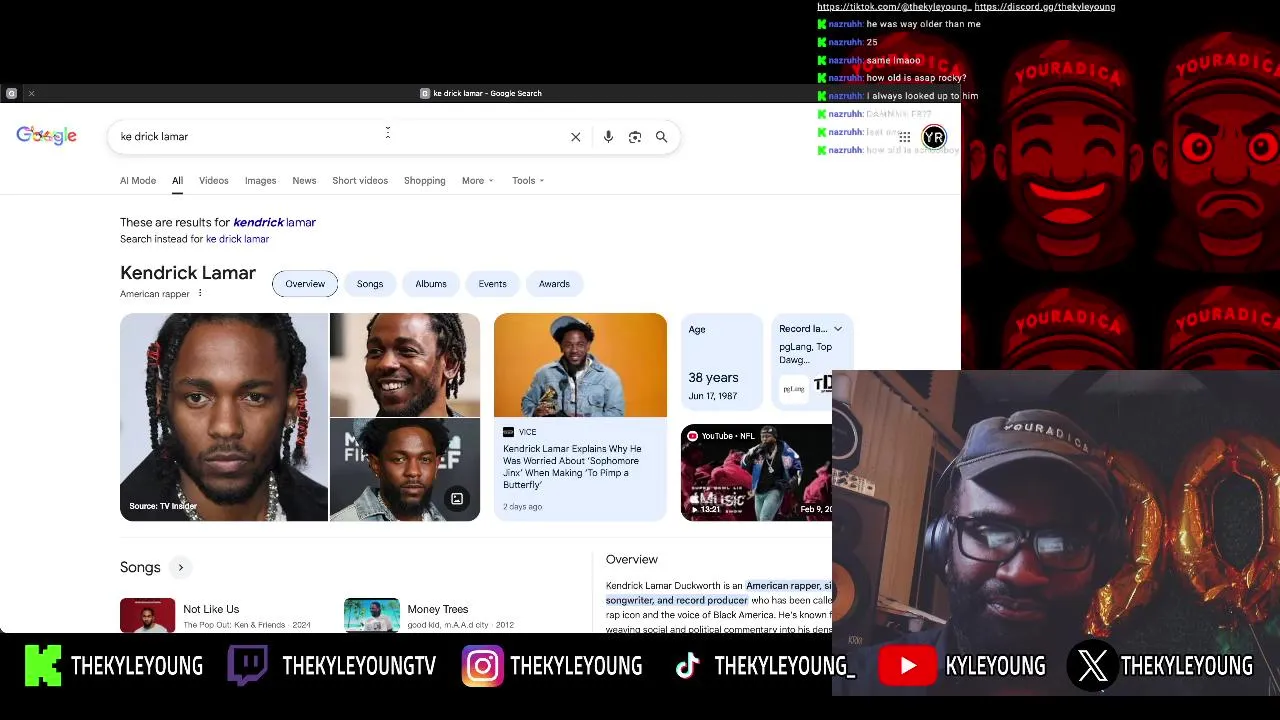Click the kendrick lamar corrected query link
Screen dimensions: 1280x720
[x=274, y=223]
